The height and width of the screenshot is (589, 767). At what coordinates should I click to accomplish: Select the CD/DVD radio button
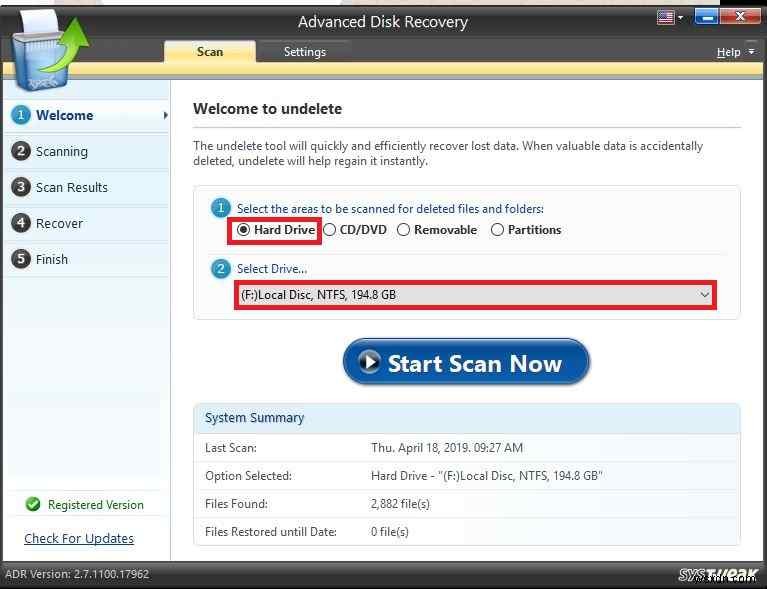point(330,229)
